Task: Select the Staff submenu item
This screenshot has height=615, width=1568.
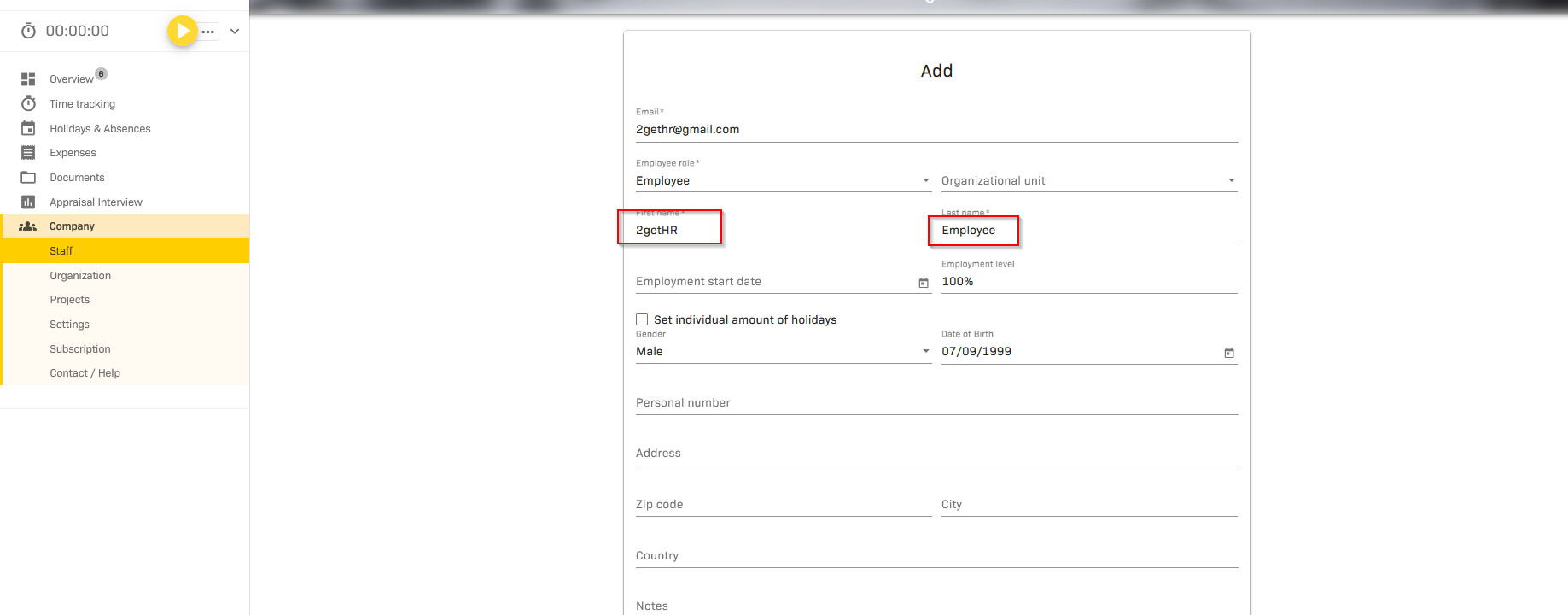Action: 125,251
